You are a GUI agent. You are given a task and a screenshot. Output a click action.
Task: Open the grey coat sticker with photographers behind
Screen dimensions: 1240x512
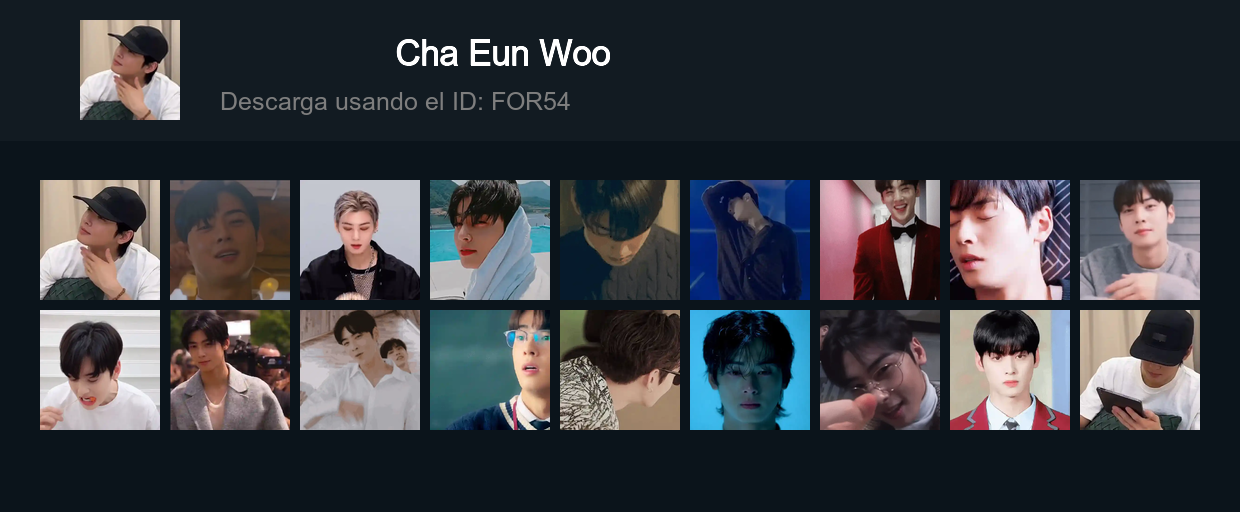230,370
